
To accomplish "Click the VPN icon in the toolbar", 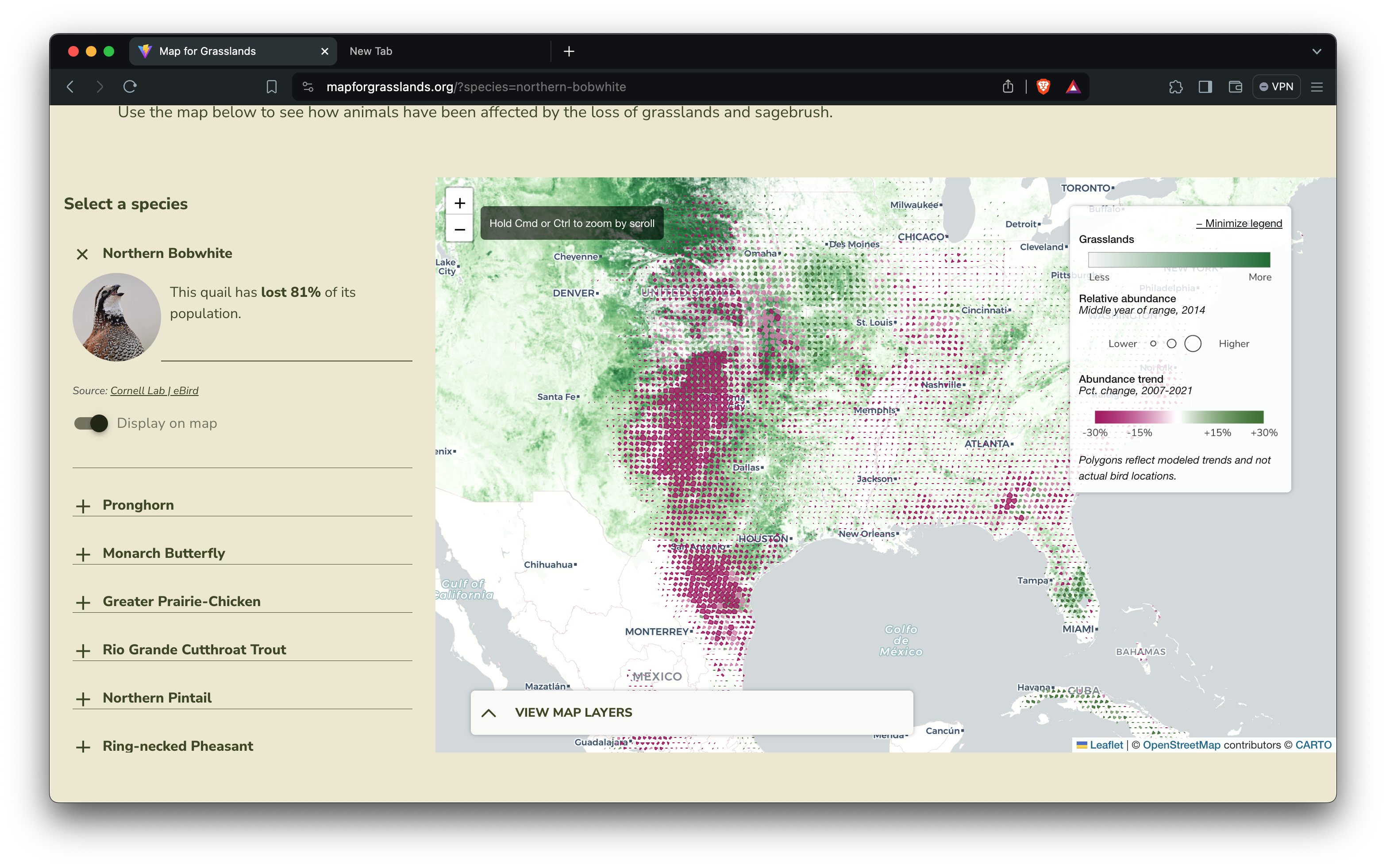I will (x=1276, y=86).
